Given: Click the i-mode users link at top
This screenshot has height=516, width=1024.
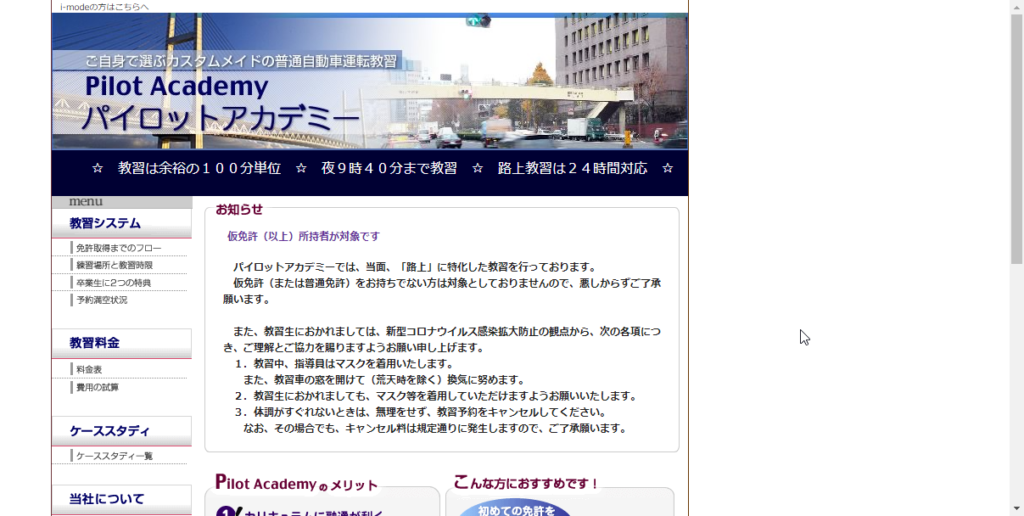Looking at the screenshot, I should [x=104, y=6].
